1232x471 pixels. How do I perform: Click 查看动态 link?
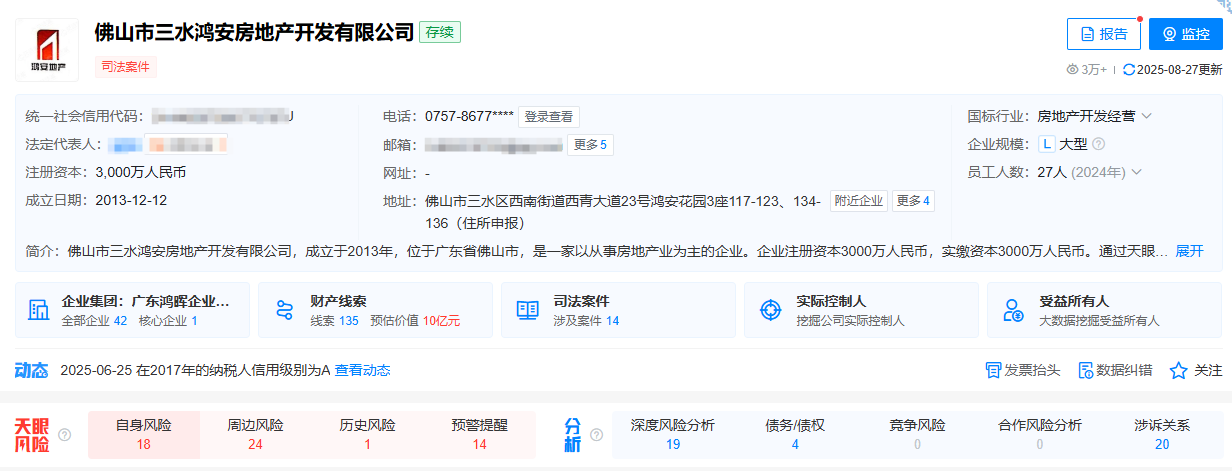[362, 370]
